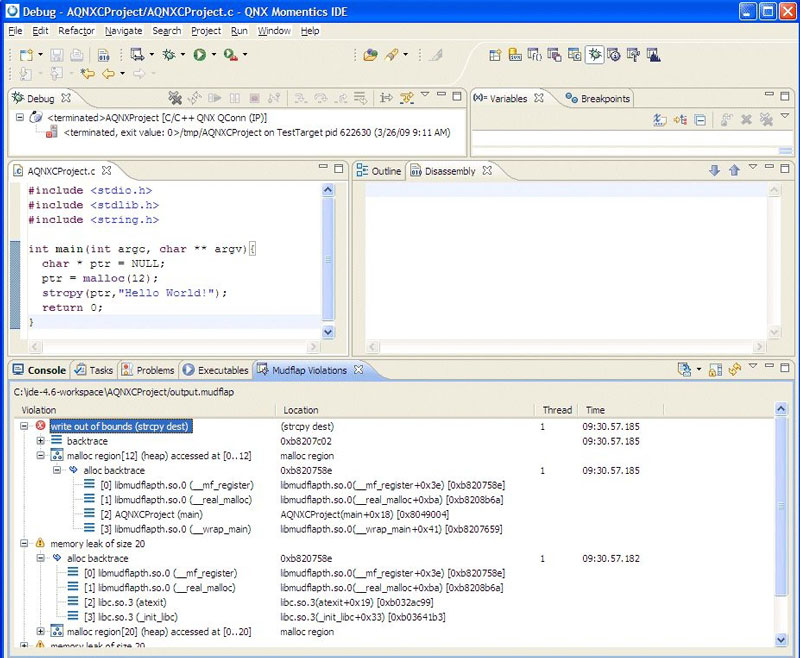Switch to the Executables tab
Image resolution: width=800 pixels, height=658 pixels.
(x=222, y=370)
